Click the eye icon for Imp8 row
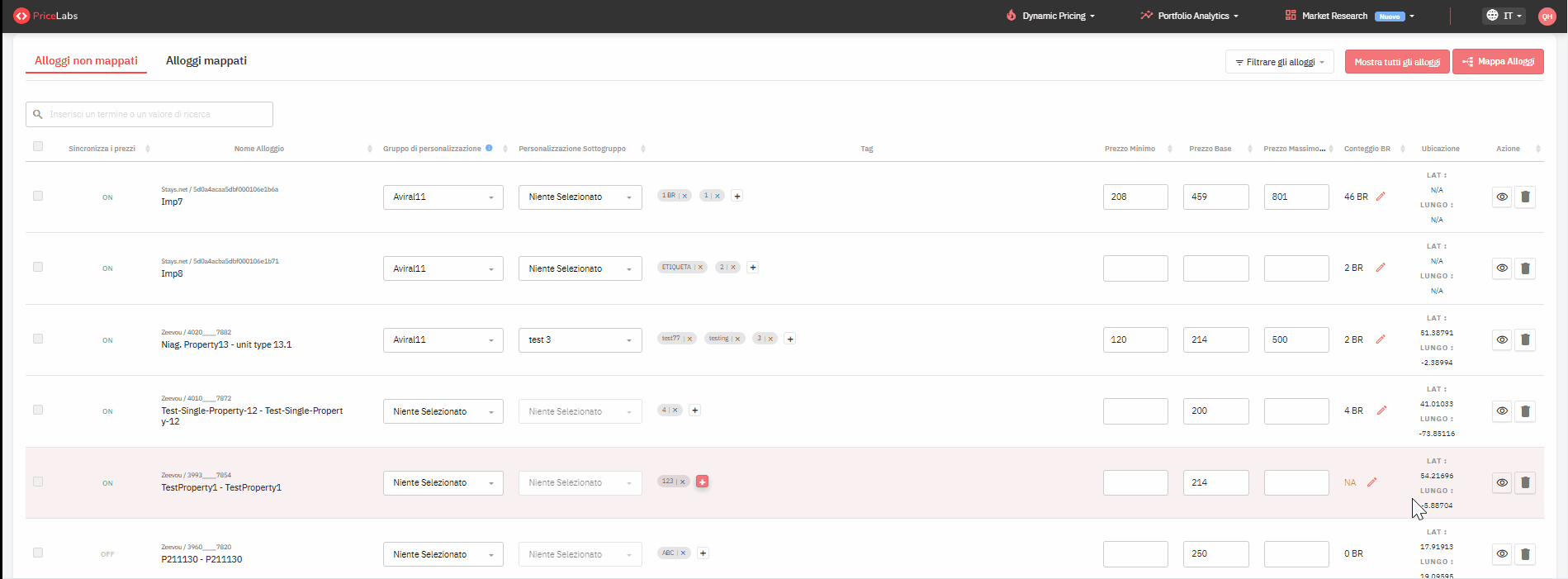 click(1502, 268)
